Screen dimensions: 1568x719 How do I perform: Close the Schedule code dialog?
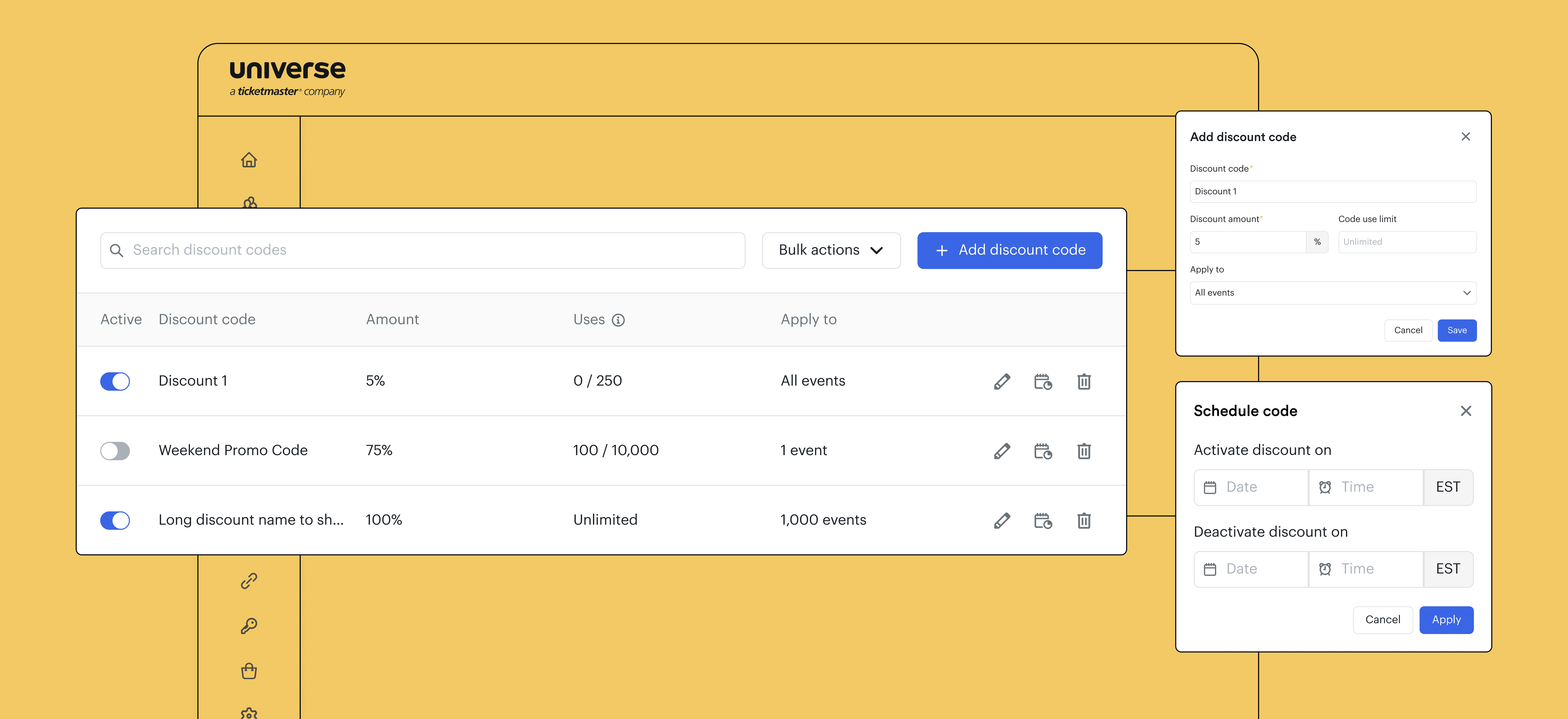(1466, 411)
